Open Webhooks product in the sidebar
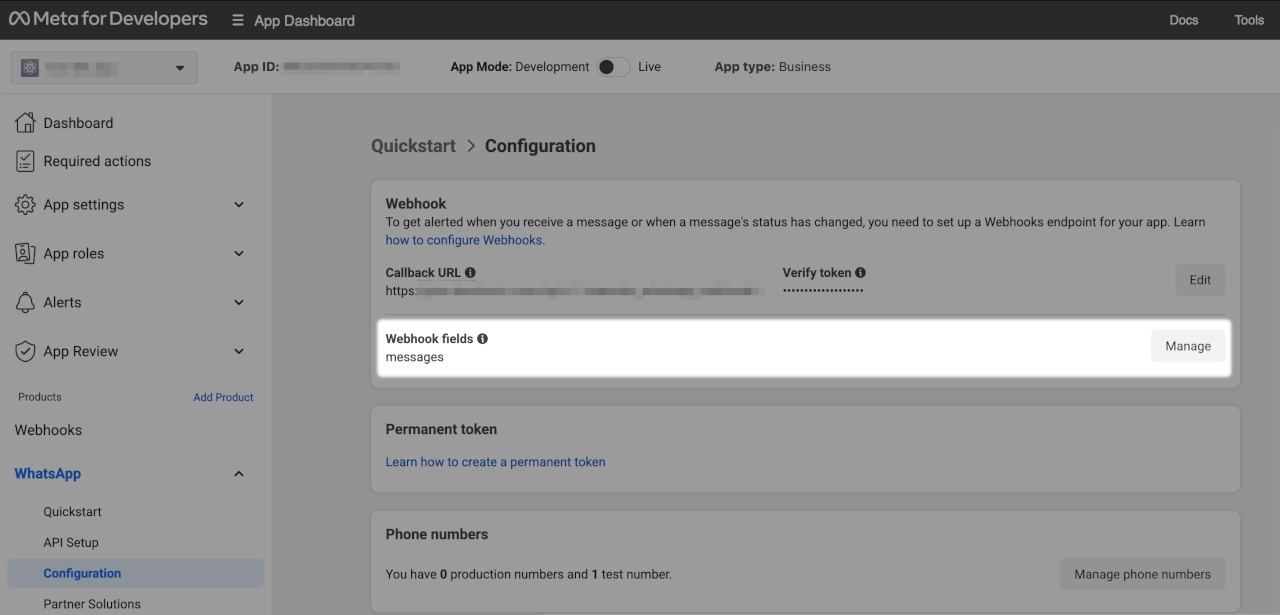Image resolution: width=1280 pixels, height=615 pixels. point(48,430)
